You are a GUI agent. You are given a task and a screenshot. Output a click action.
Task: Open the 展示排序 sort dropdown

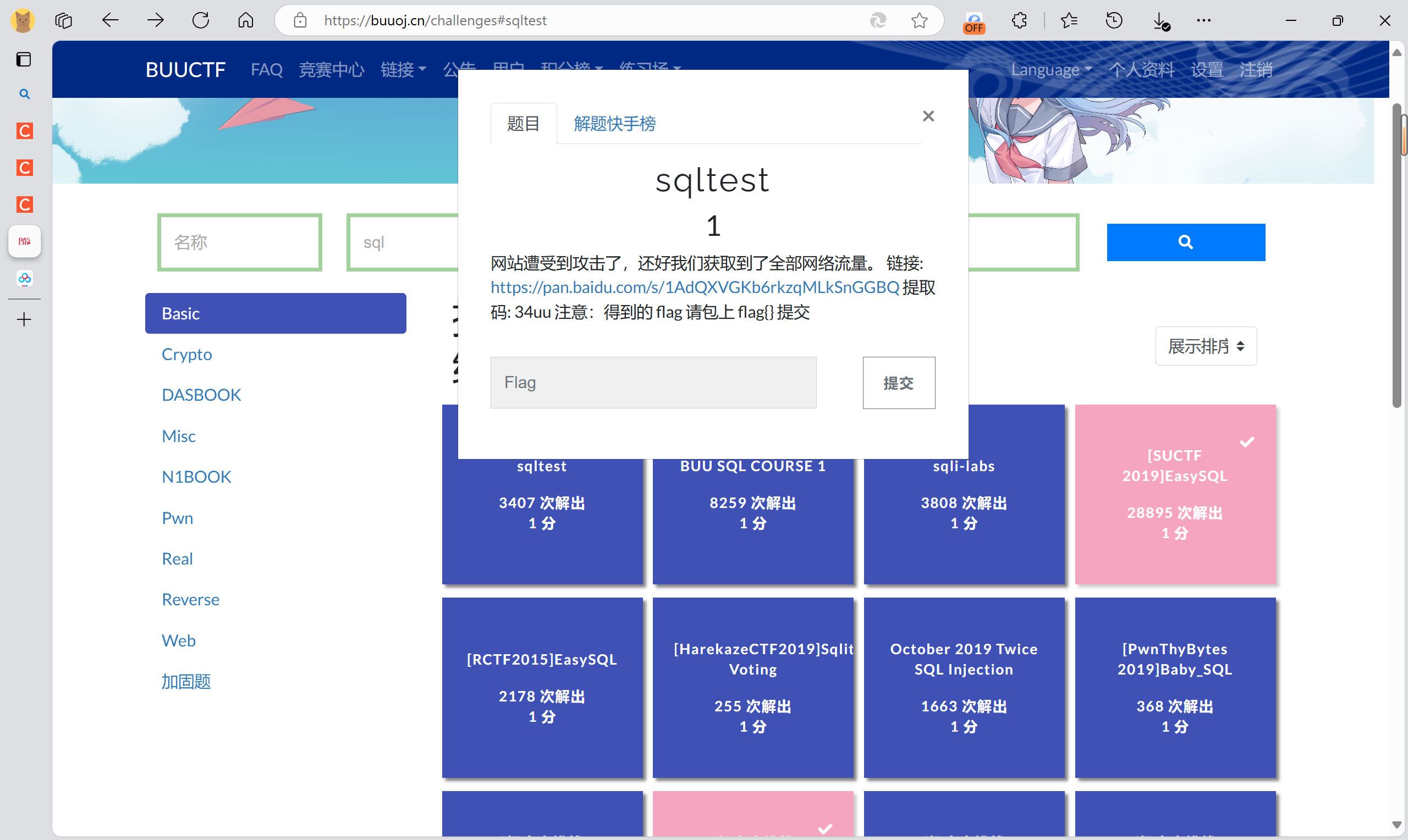click(x=1206, y=346)
